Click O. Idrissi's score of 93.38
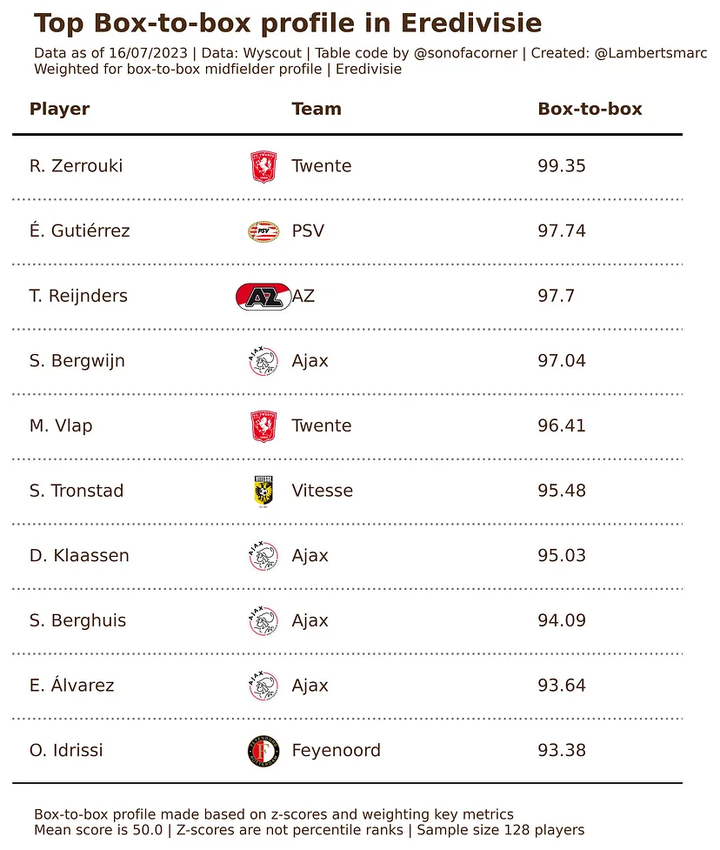This screenshot has width=720, height=850. [x=561, y=750]
